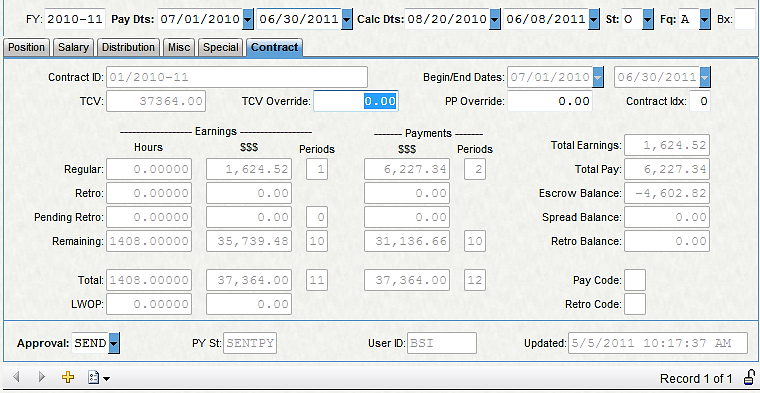
Task: Toggle the record lock icon
Action: pos(749,377)
